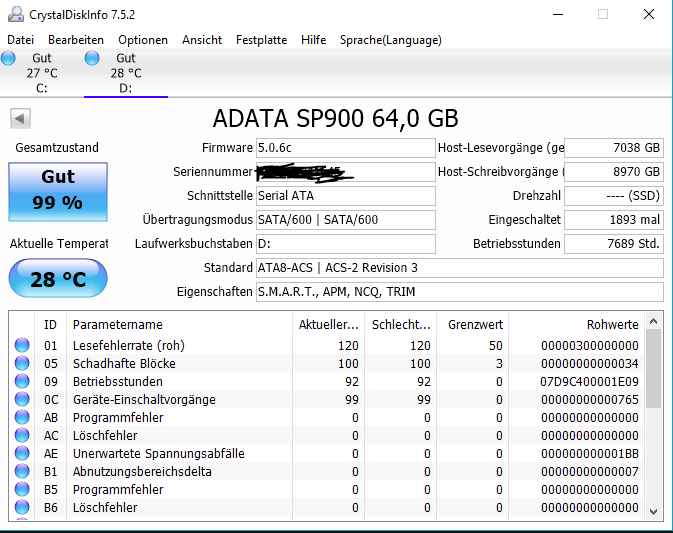
Task: Click the Laufwerksbuchstaben field D:
Action: [346, 244]
